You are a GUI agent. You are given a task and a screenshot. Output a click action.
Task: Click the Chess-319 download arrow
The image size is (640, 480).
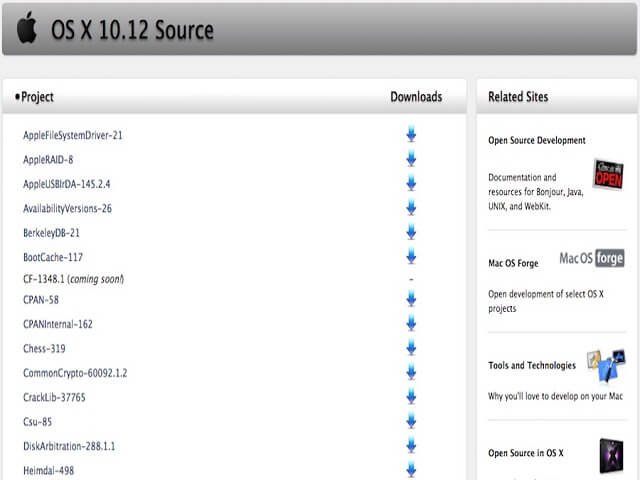coord(411,348)
